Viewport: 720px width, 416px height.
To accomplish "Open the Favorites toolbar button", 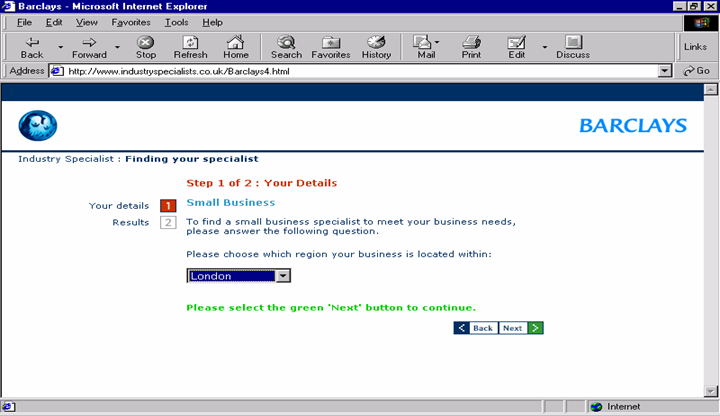I will (331, 47).
